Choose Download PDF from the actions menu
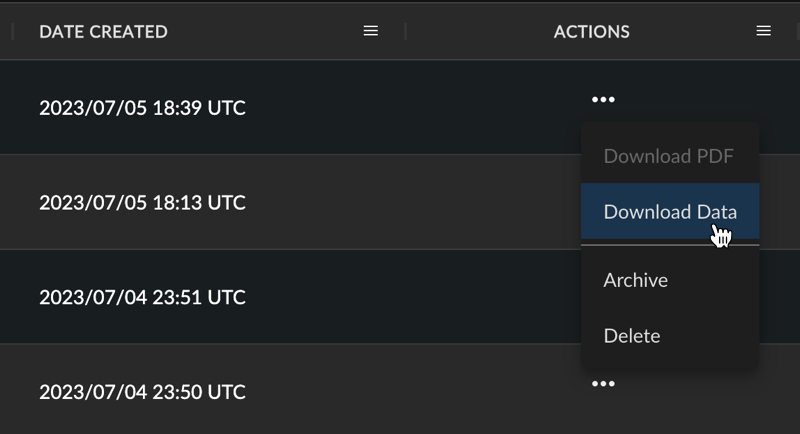 click(670, 156)
